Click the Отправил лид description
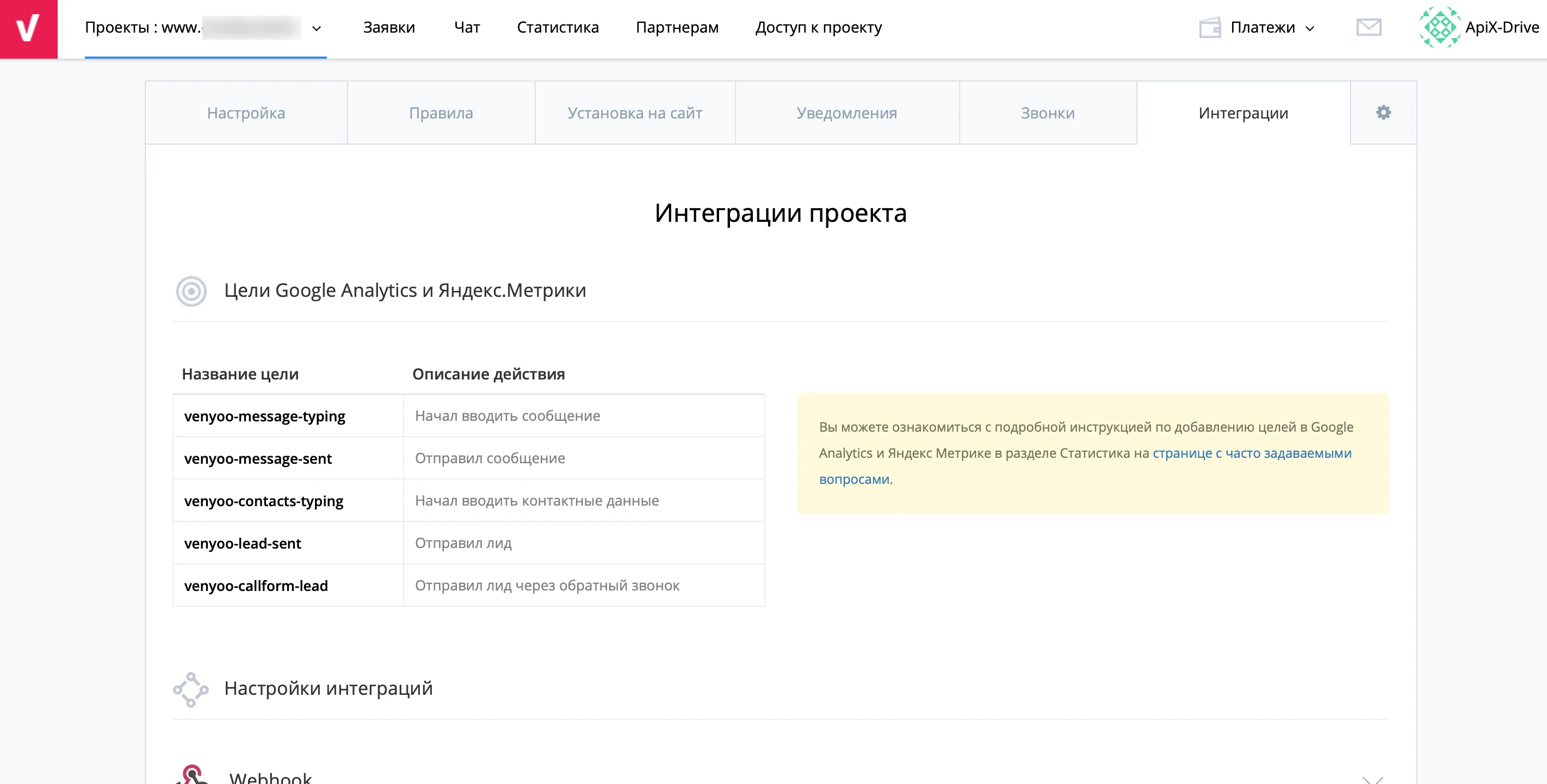This screenshot has width=1547, height=784. [463, 543]
